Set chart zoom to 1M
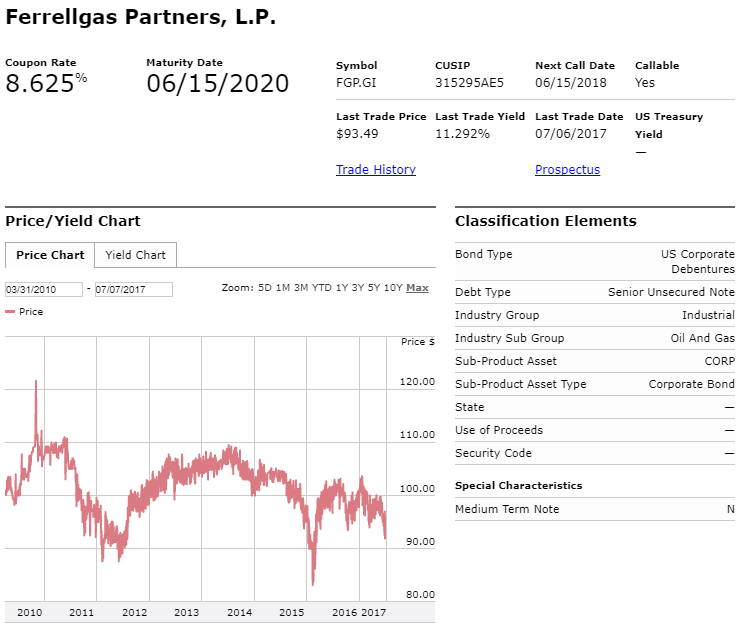This screenshot has height=637, width=743. (x=283, y=288)
